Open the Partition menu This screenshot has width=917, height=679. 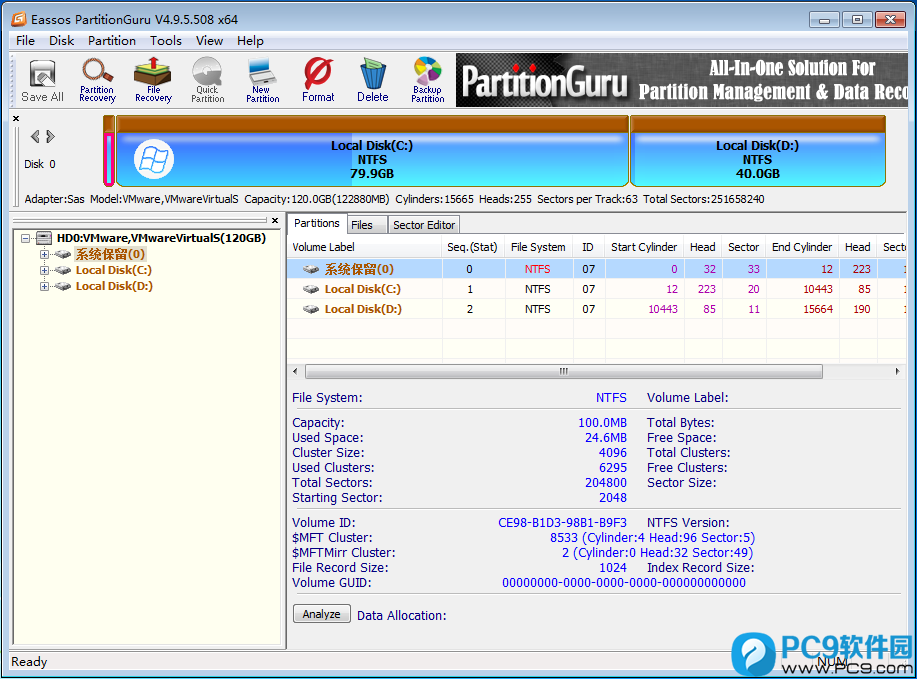(x=112, y=41)
